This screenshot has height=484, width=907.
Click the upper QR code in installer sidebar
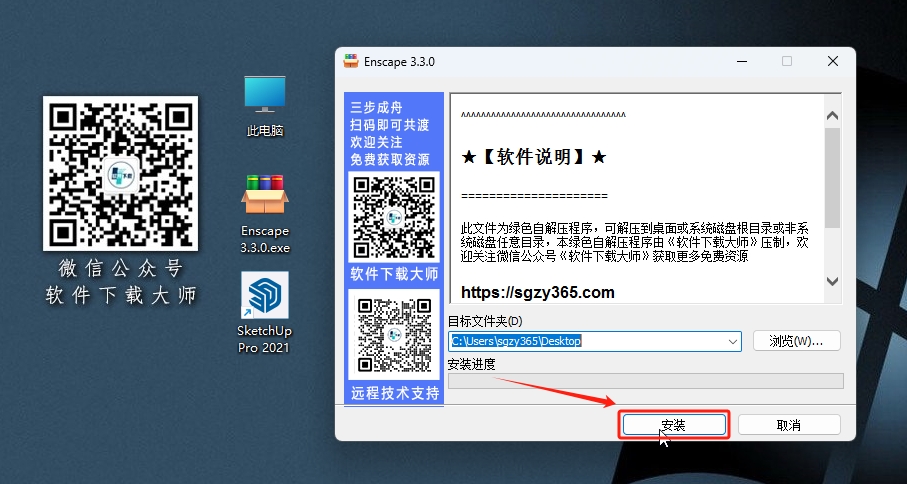coord(394,217)
